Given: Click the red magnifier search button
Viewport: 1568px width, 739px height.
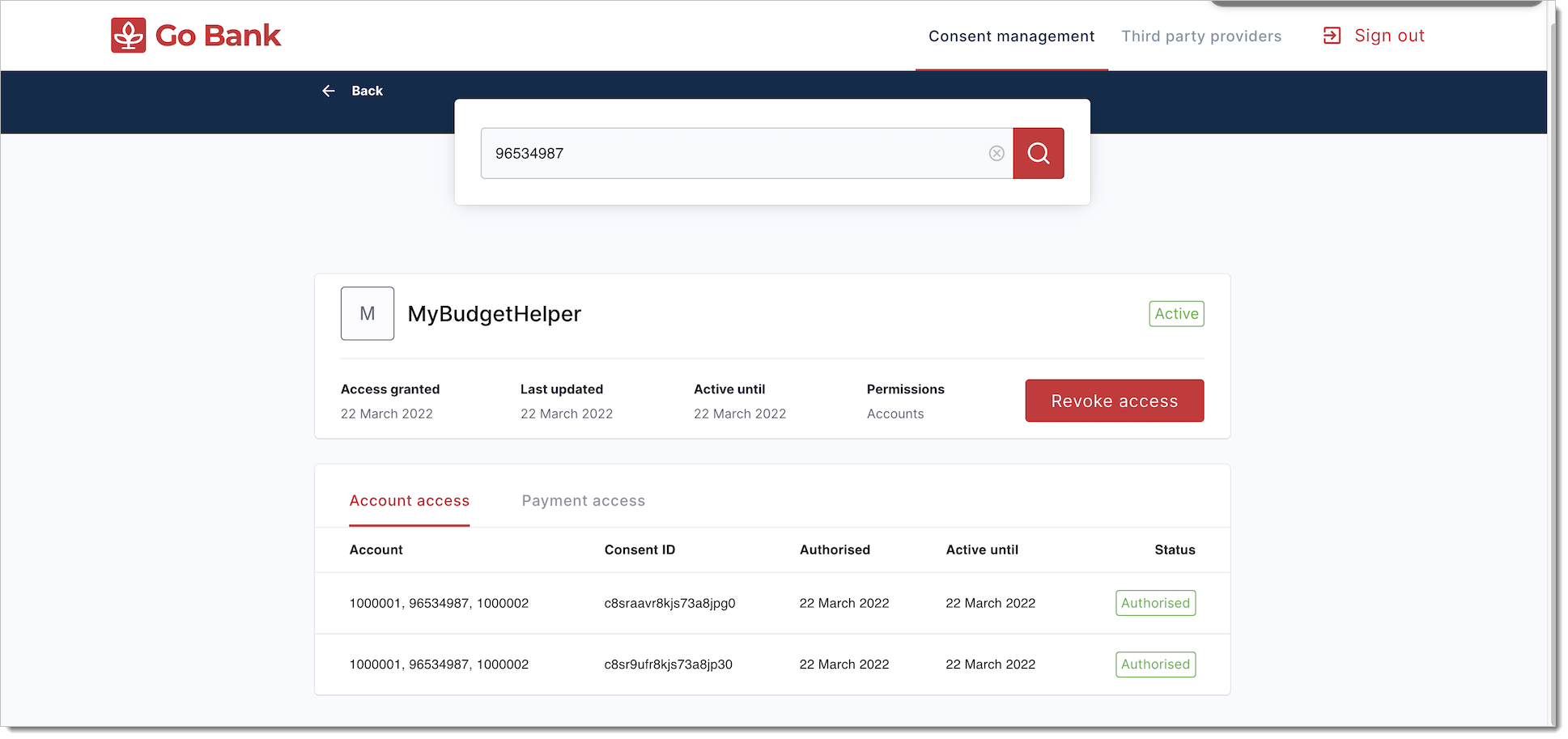Looking at the screenshot, I should pyautogui.click(x=1039, y=153).
